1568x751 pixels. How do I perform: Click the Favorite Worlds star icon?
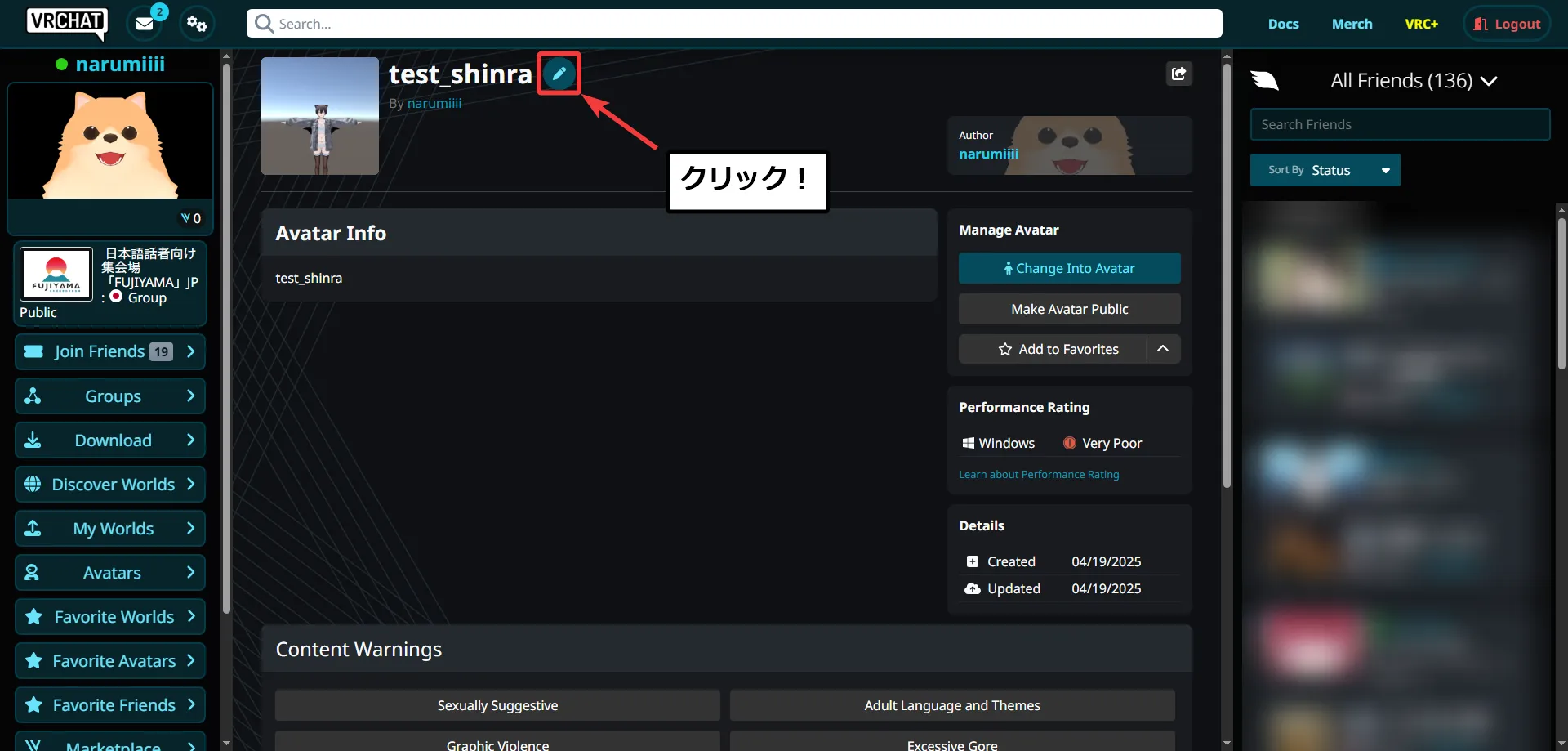pyautogui.click(x=33, y=617)
